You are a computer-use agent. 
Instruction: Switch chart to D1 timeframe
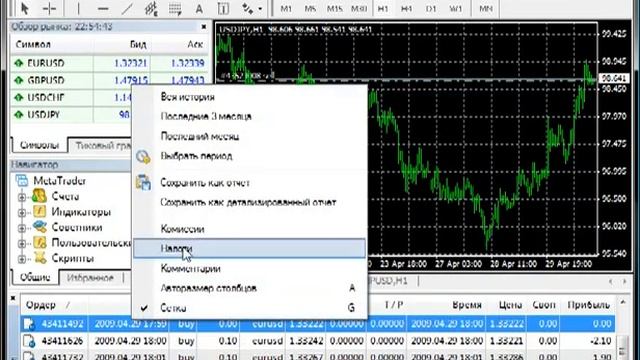(431, 8)
